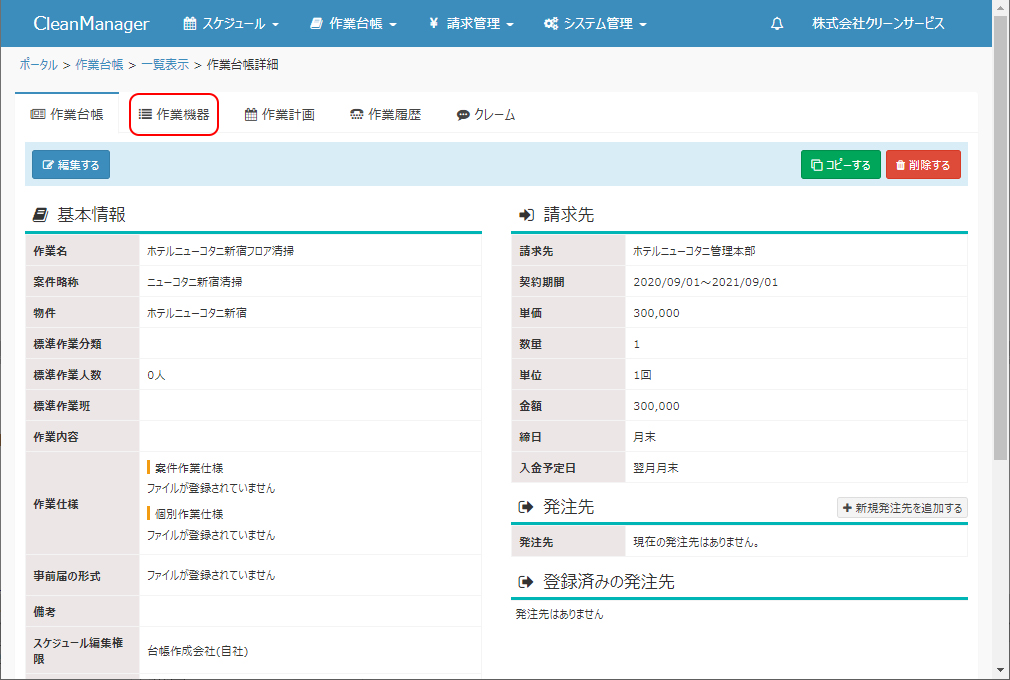
Task: Select the 作業履歴 tab
Action: pos(385,115)
